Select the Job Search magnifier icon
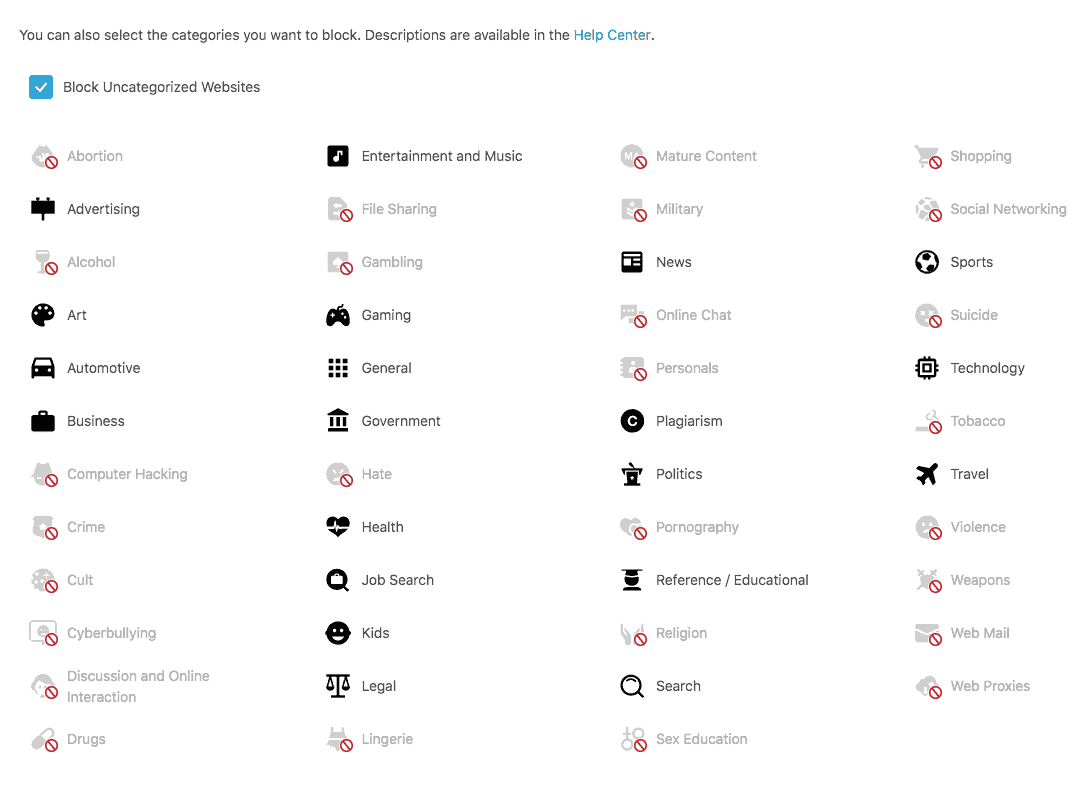Image resolution: width=1087 pixels, height=796 pixels. pyautogui.click(x=338, y=579)
